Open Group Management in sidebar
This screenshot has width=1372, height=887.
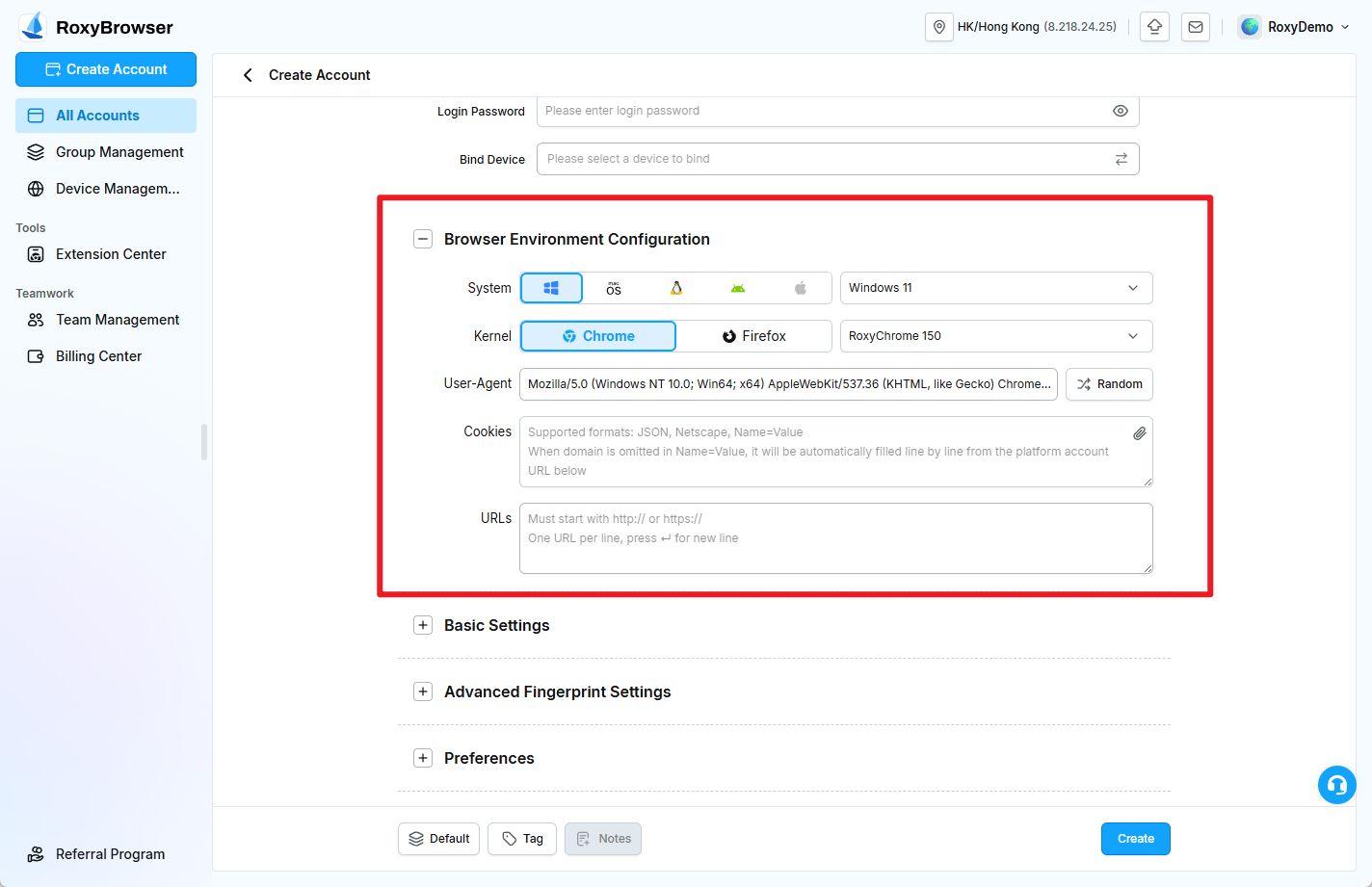click(106, 152)
